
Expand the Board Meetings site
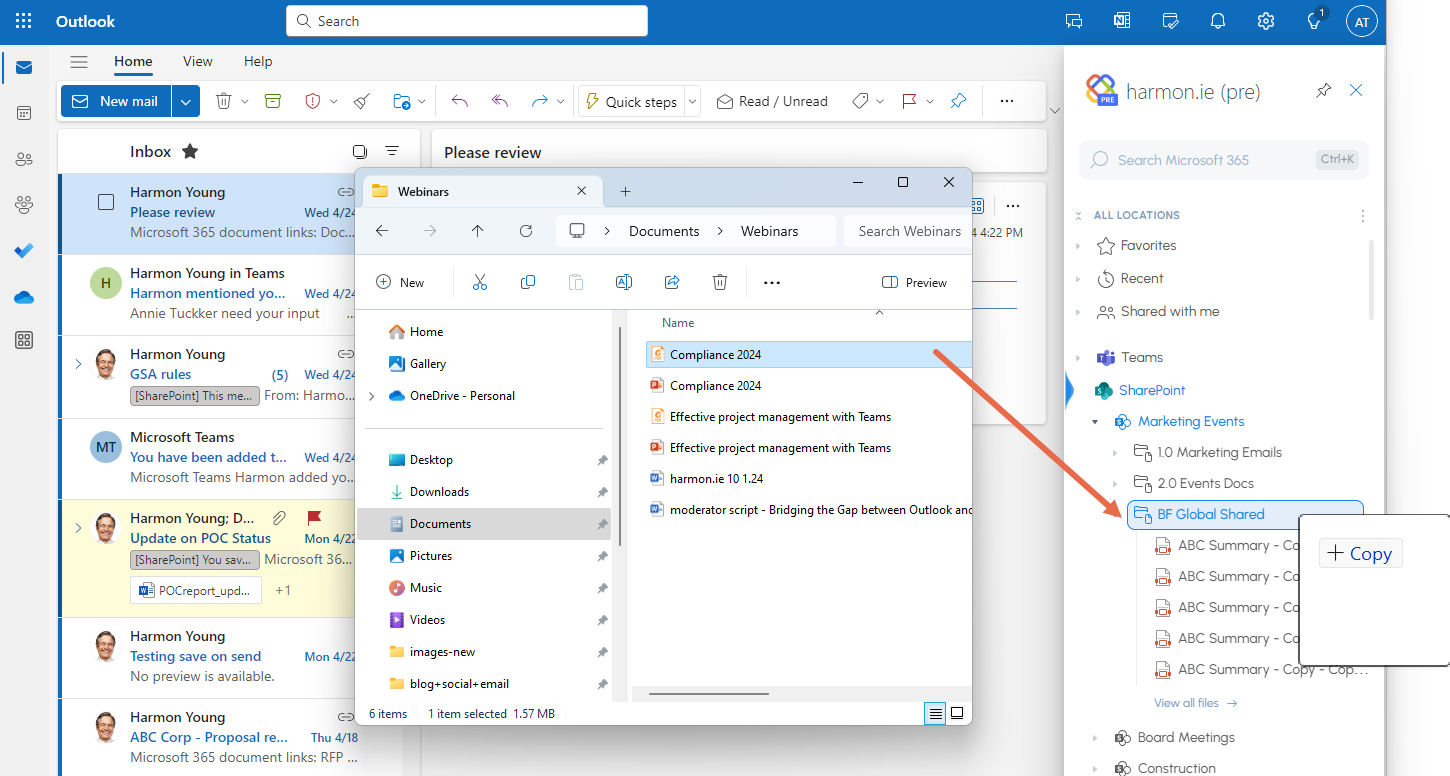coord(1095,738)
